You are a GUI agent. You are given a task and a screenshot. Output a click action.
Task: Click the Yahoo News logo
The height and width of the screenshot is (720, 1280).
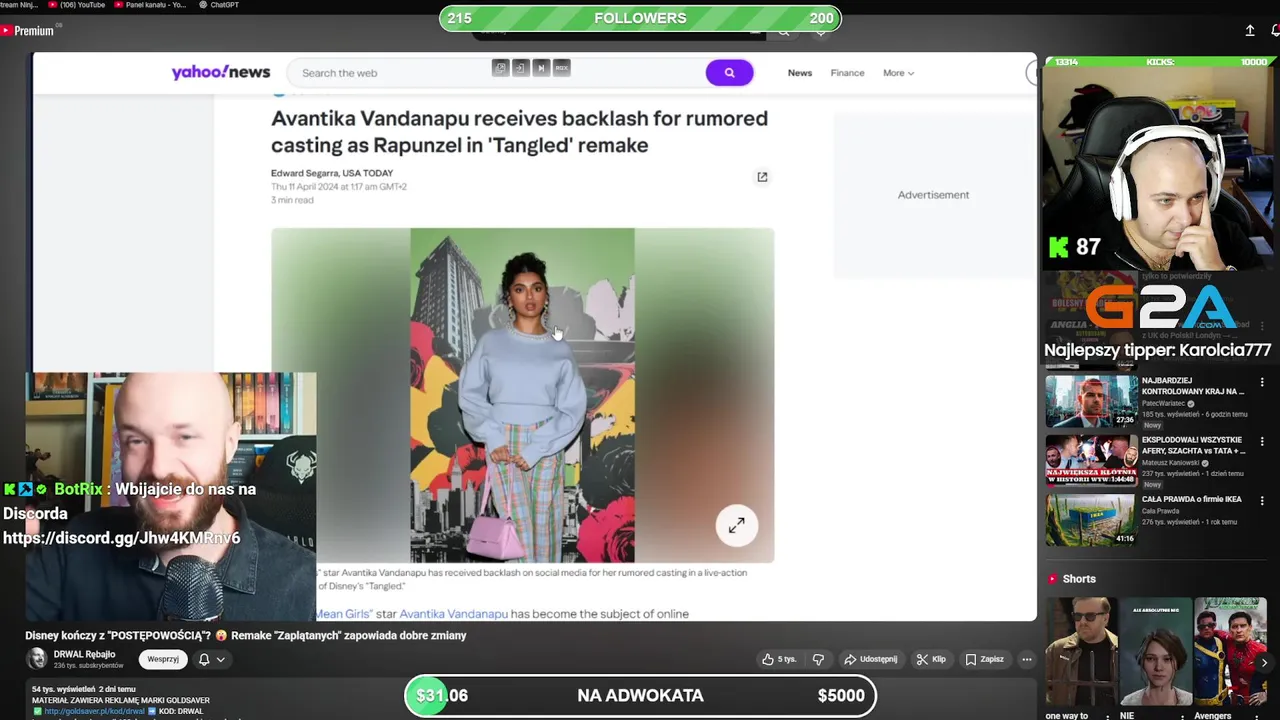[x=220, y=72]
